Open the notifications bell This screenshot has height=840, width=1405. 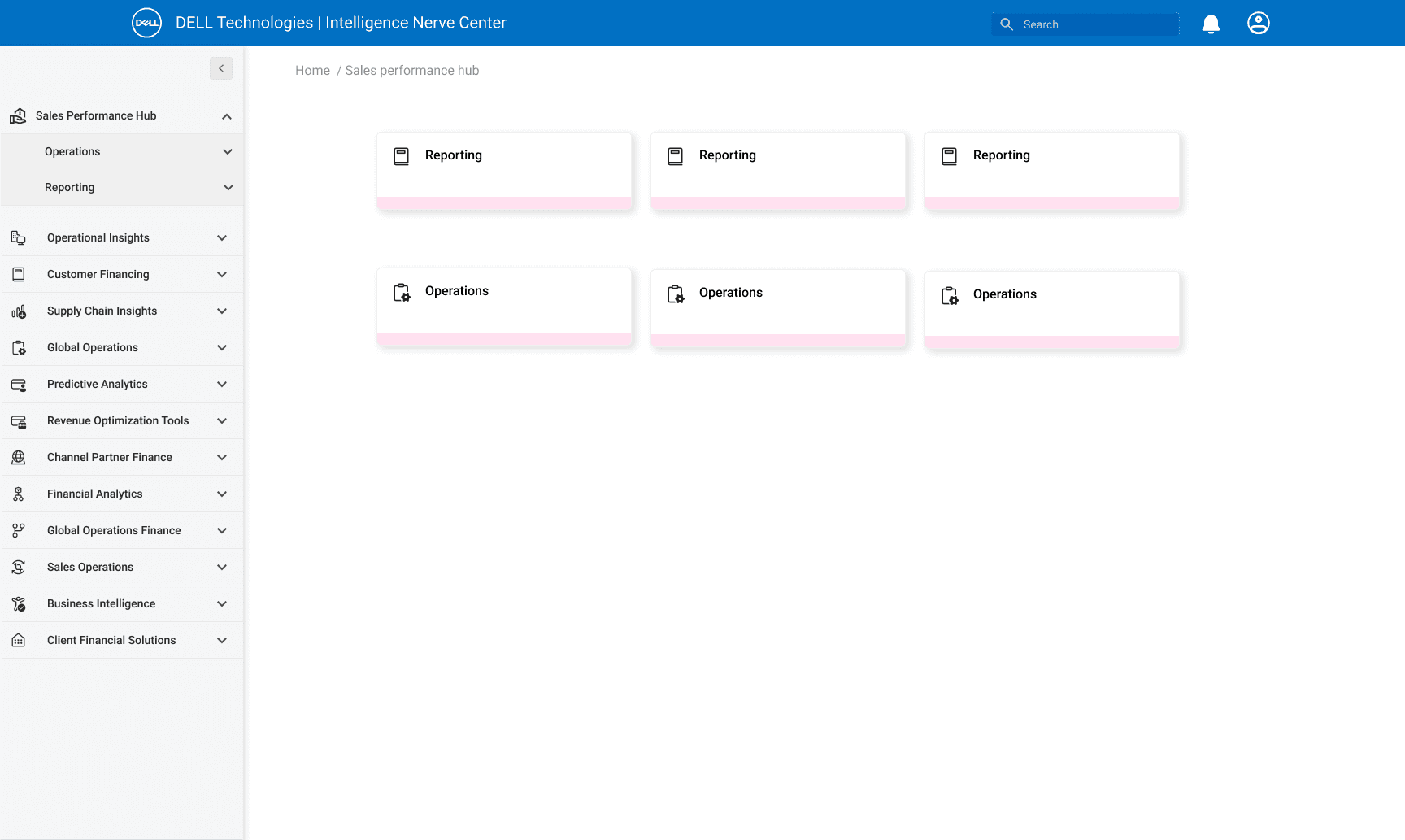point(1211,24)
